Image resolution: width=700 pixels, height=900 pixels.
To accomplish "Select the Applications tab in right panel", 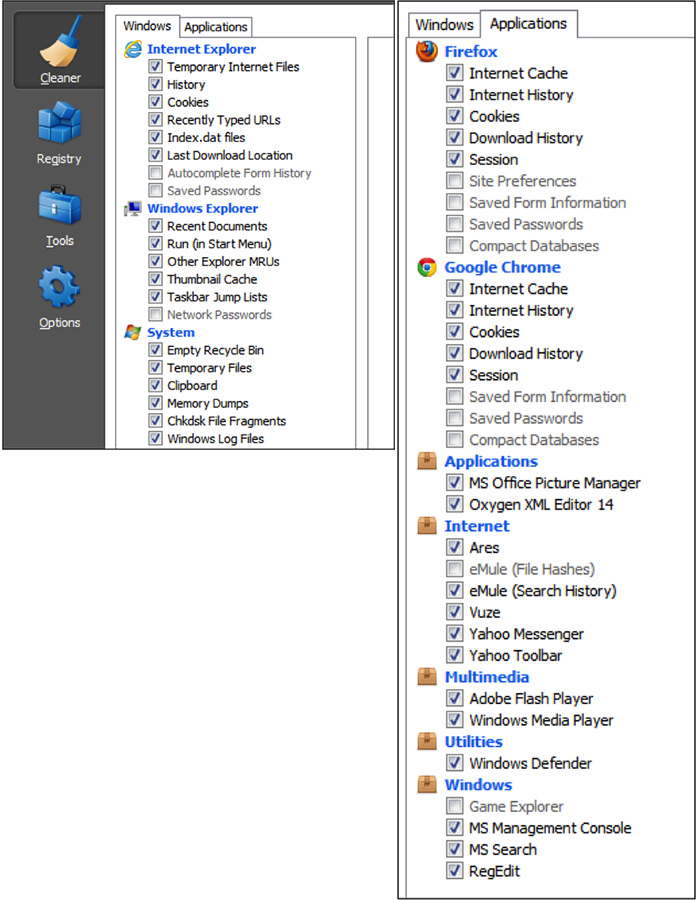I will (x=528, y=24).
